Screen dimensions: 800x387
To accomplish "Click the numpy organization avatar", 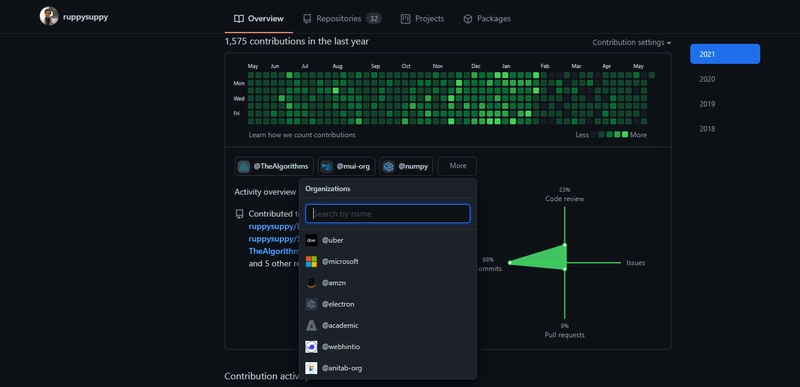I will [389, 166].
